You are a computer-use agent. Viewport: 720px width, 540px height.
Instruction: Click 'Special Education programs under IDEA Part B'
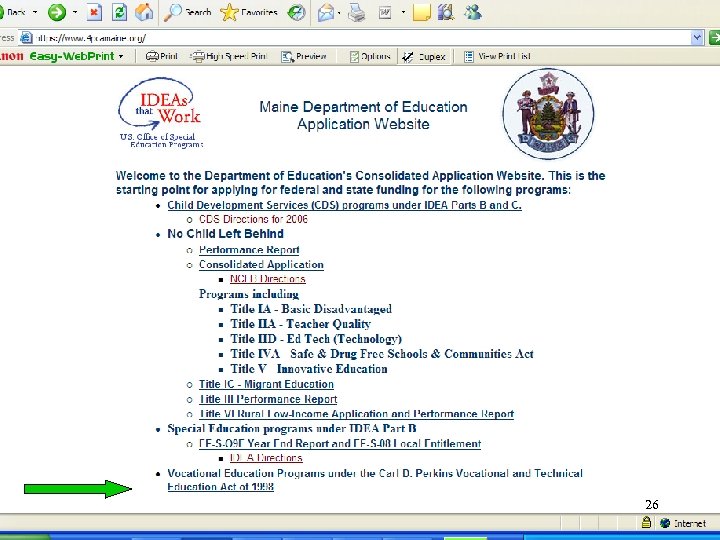point(292,428)
